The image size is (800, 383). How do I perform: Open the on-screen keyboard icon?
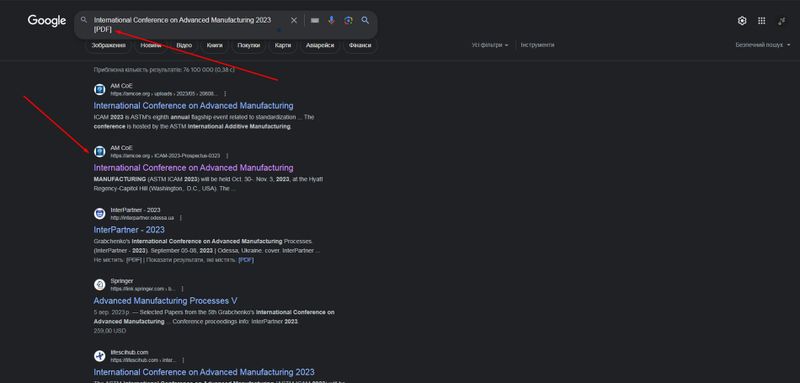tap(315, 20)
